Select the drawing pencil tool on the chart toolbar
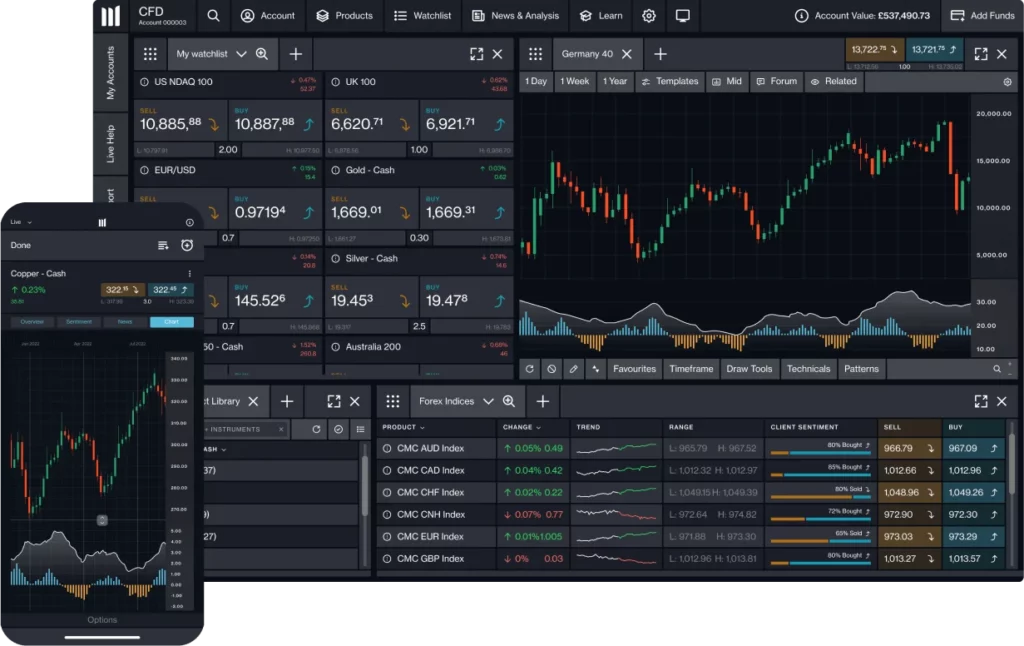 click(x=573, y=369)
